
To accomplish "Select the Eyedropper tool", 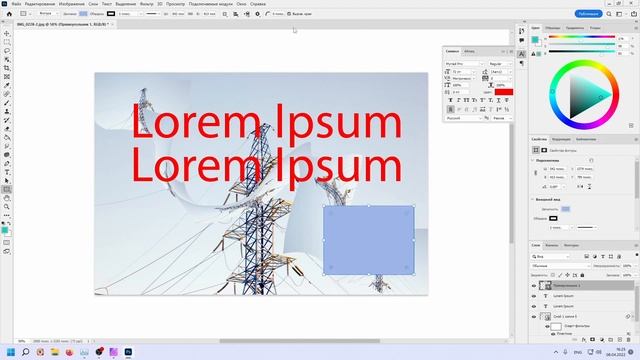I will pos(7,85).
